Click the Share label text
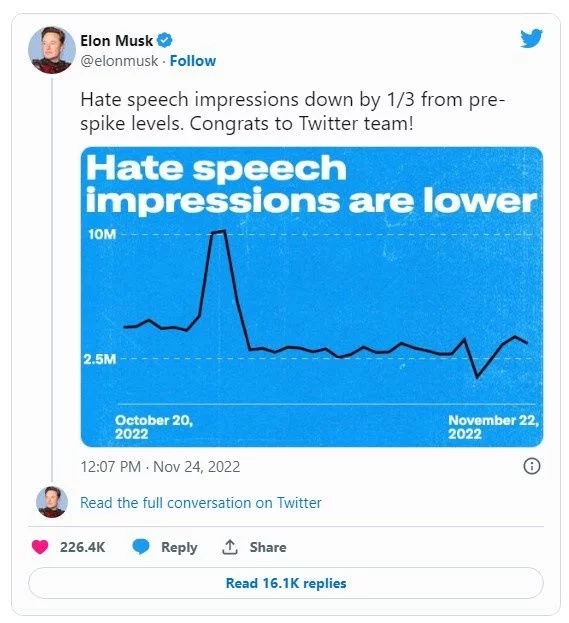The width and height of the screenshot is (569, 623). pyautogui.click(x=268, y=547)
